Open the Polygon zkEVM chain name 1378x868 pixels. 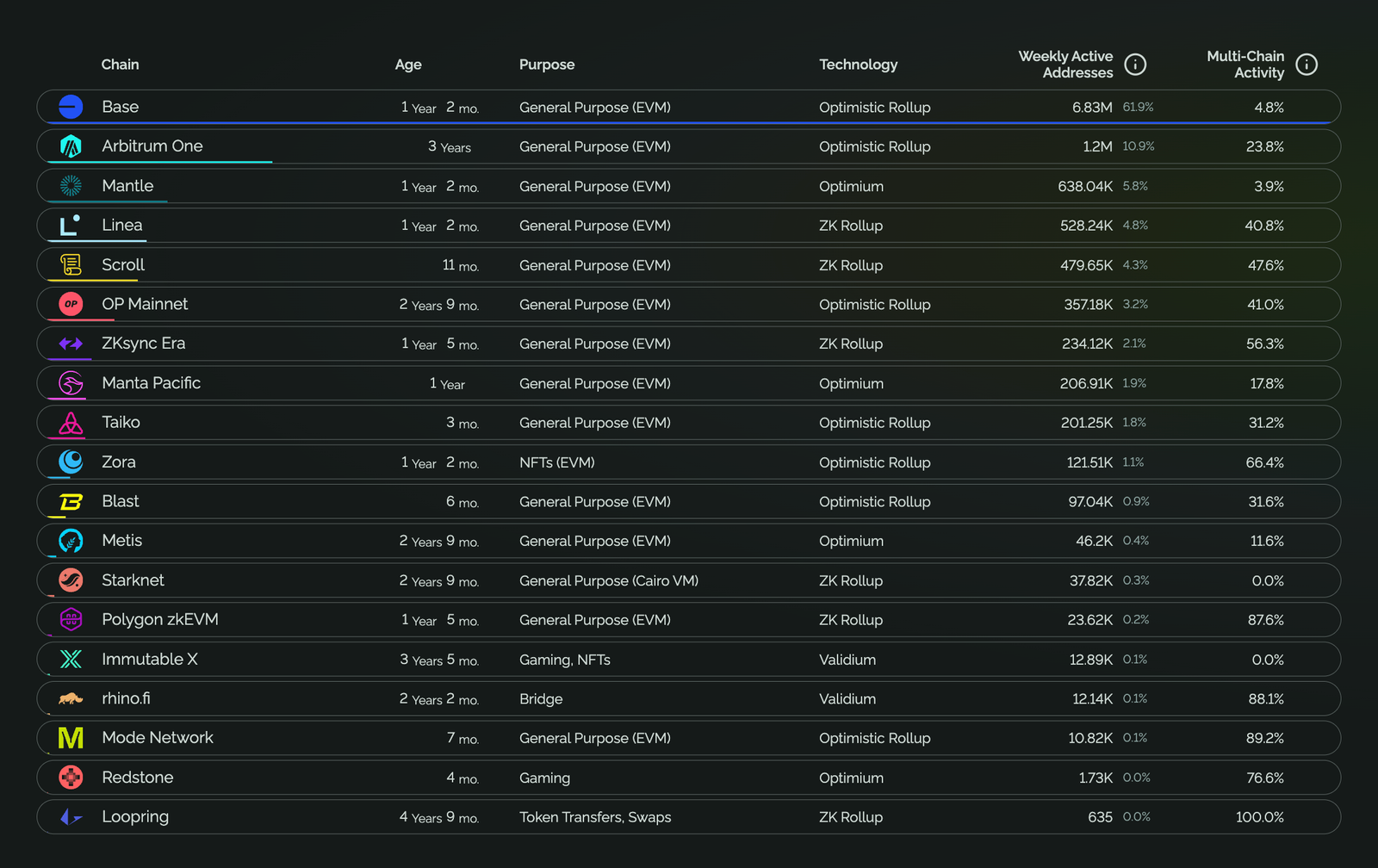pyautogui.click(x=160, y=619)
